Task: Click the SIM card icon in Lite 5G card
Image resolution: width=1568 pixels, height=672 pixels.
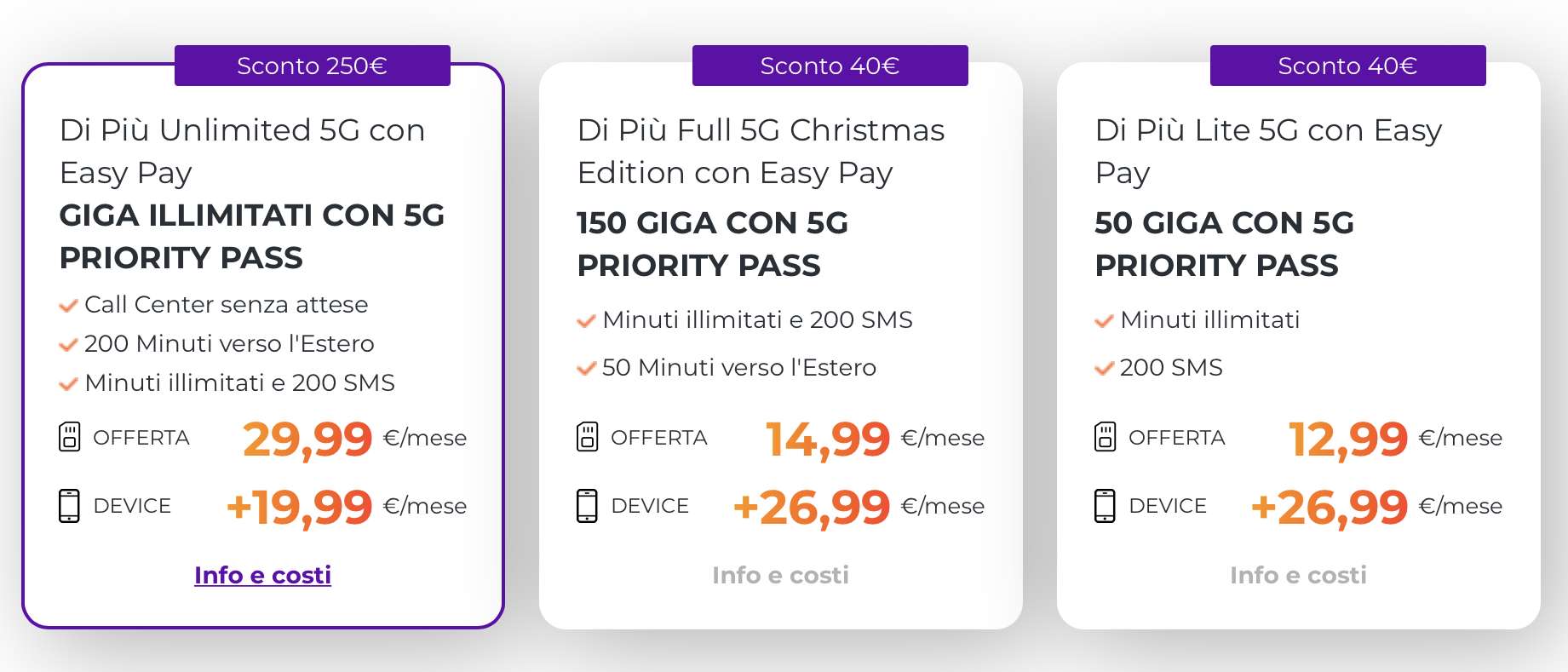Action: coord(1105,437)
